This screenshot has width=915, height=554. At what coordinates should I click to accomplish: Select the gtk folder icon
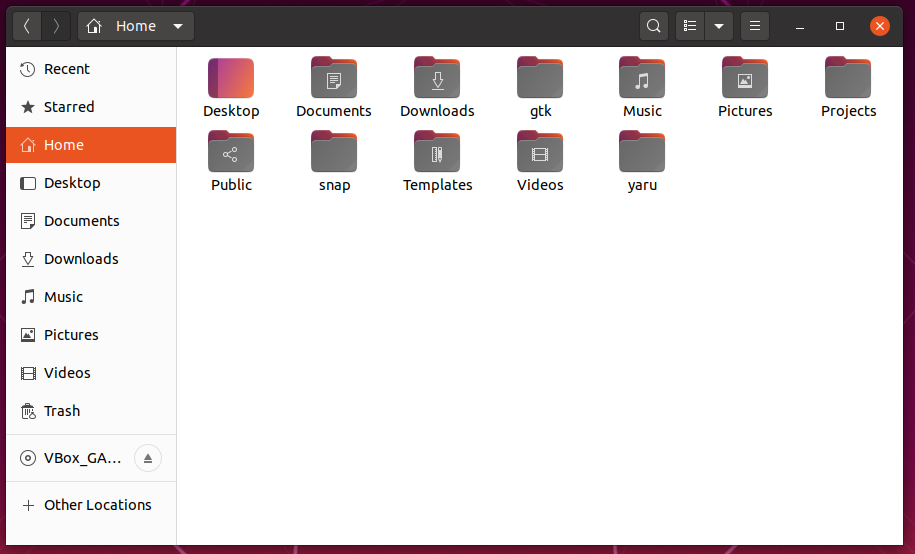coord(540,78)
